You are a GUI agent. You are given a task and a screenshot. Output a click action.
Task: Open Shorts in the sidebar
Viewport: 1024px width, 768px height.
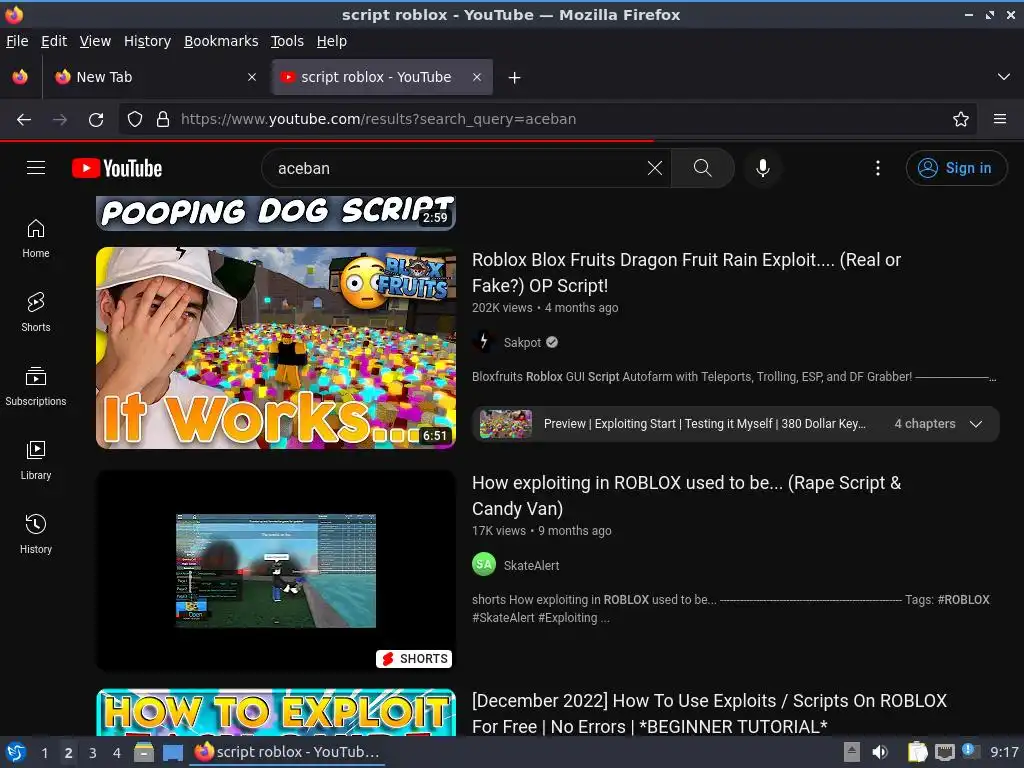(36, 312)
